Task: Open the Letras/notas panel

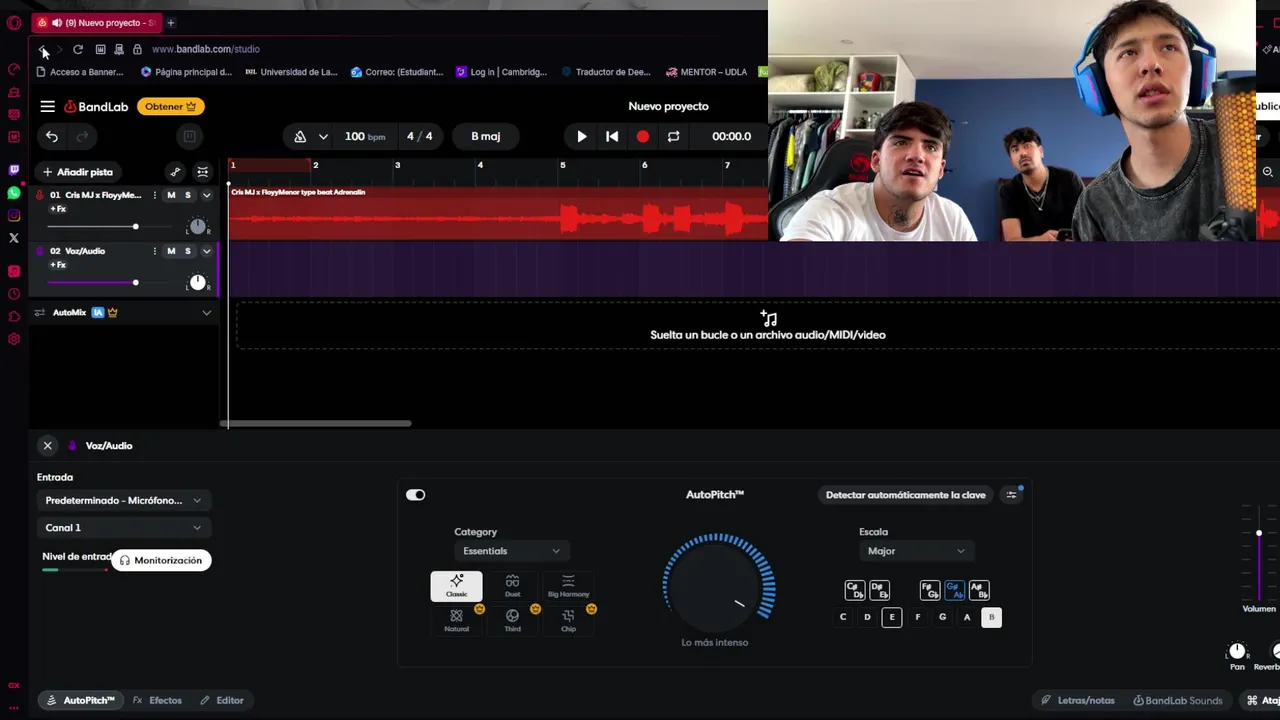Action: tap(1077, 700)
